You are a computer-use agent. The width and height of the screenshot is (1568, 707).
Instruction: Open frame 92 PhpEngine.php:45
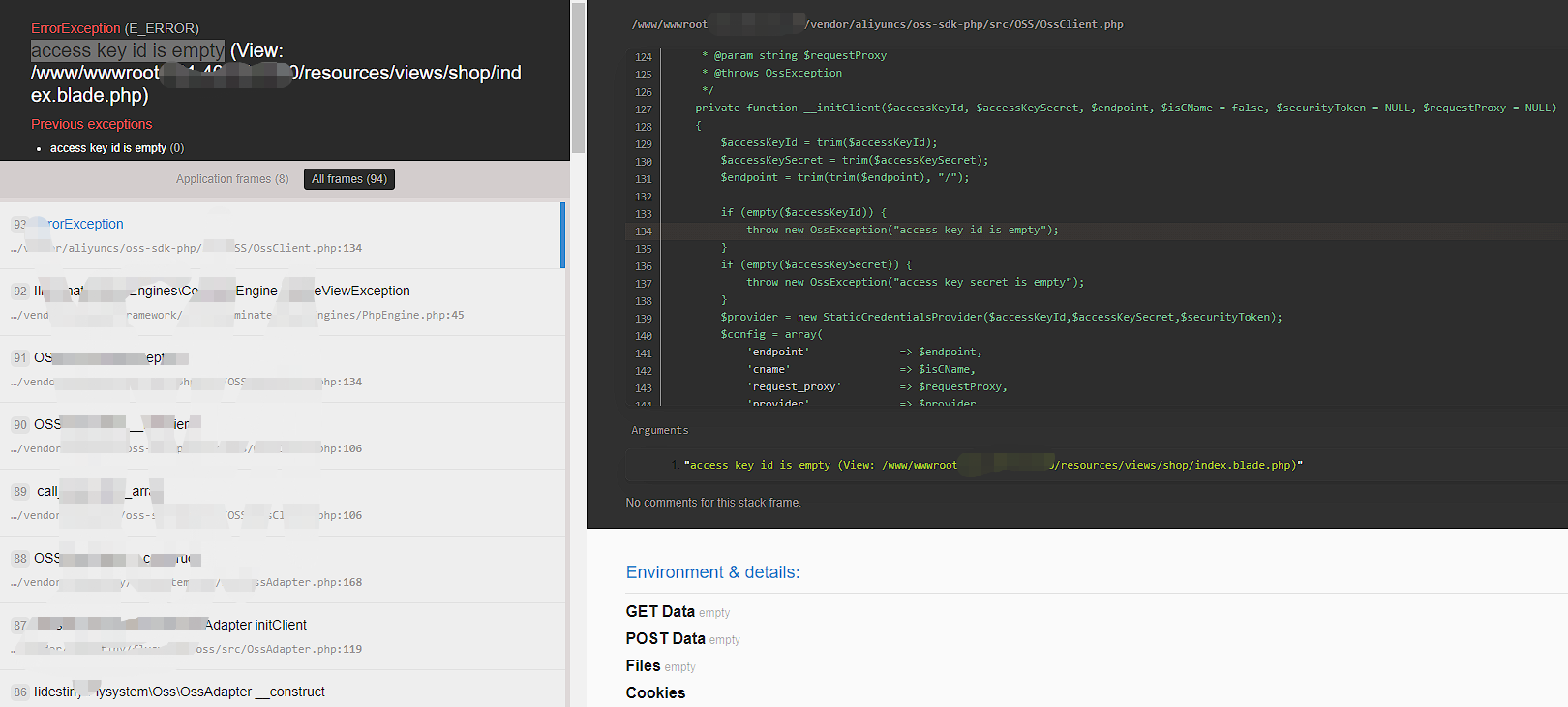(283, 302)
